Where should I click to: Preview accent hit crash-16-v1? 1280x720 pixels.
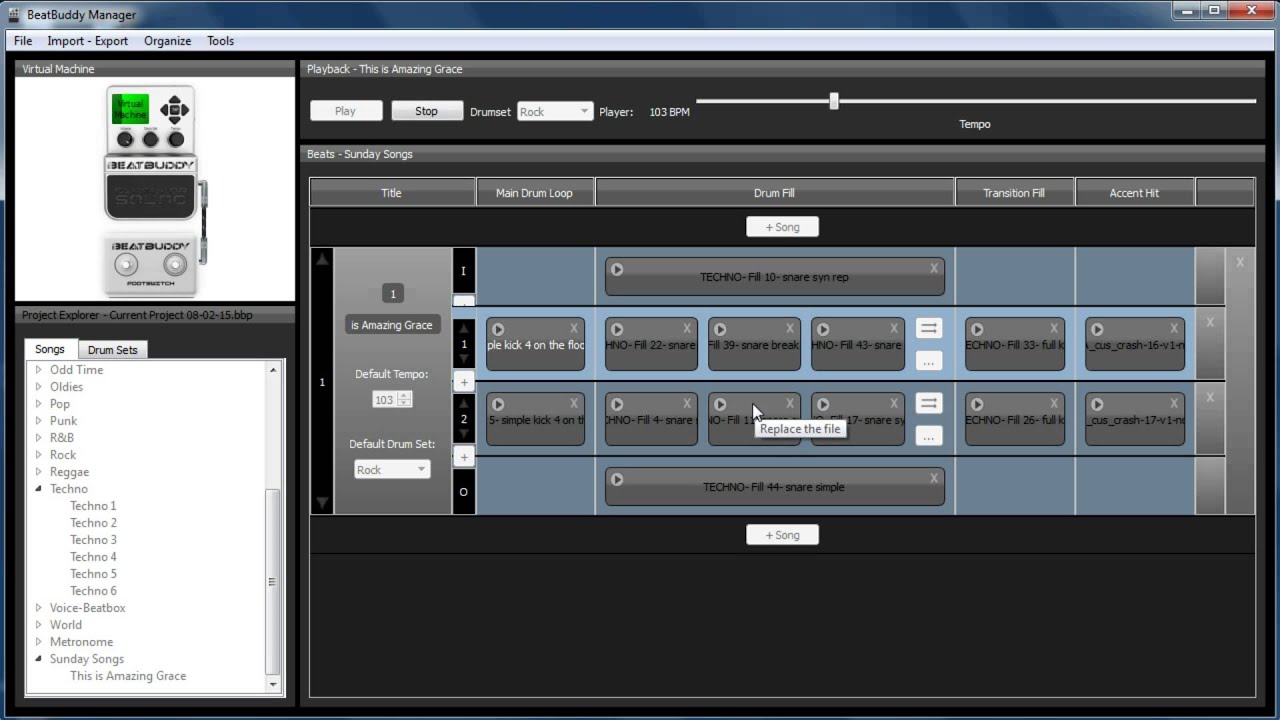[x=1097, y=329]
